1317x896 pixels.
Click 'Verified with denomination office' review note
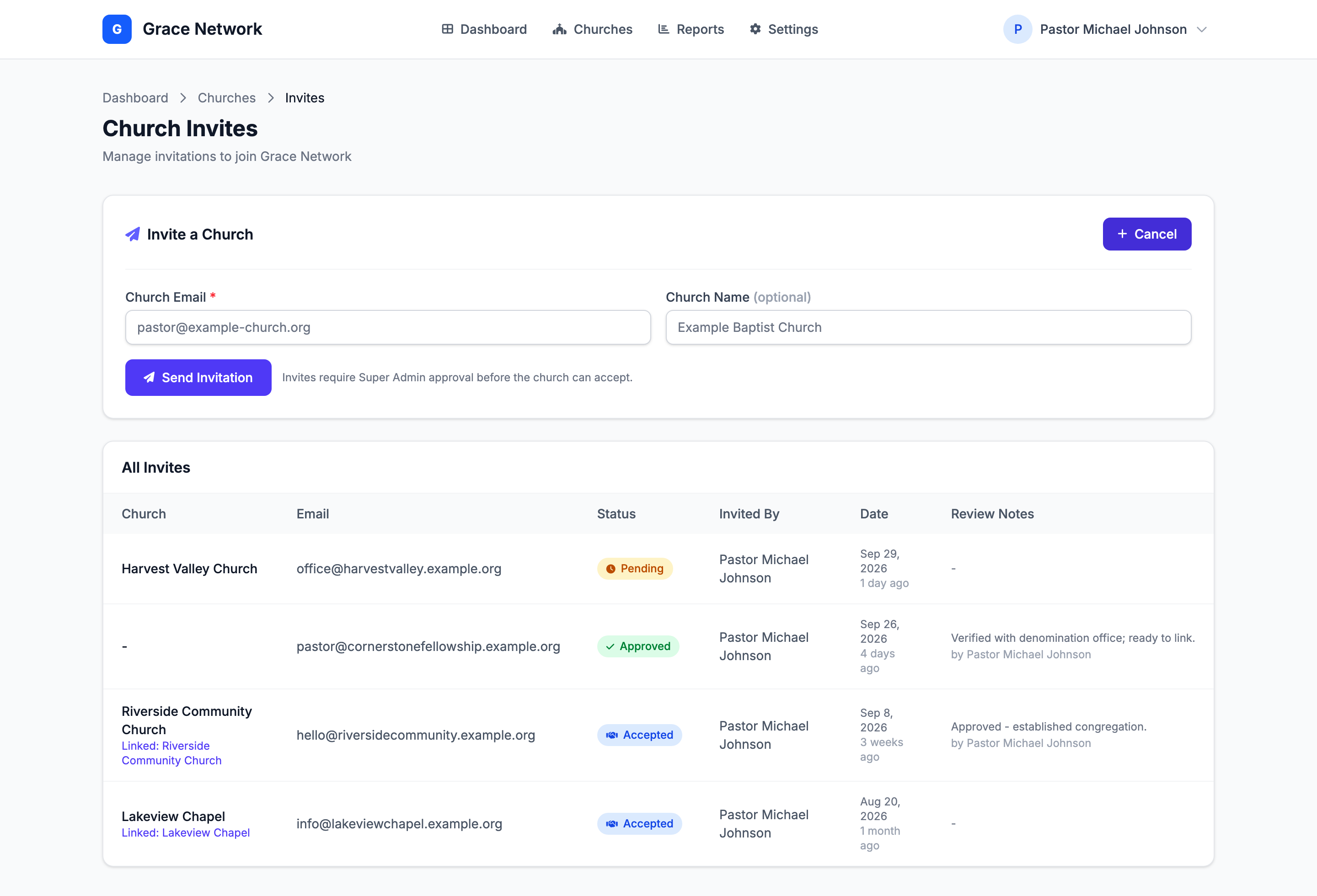tap(1073, 638)
